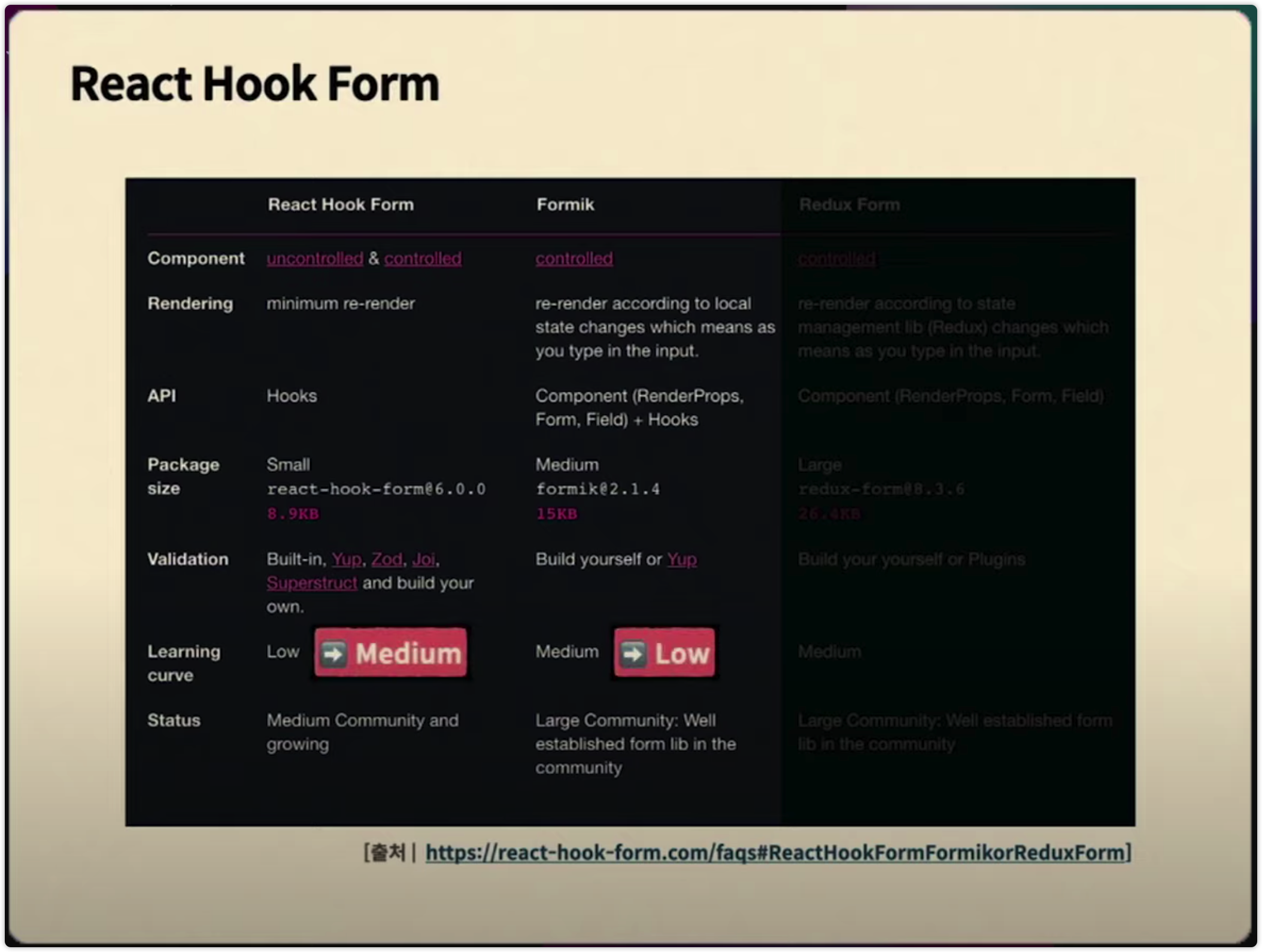Click the dimmed Redux Form column header

coord(849,205)
